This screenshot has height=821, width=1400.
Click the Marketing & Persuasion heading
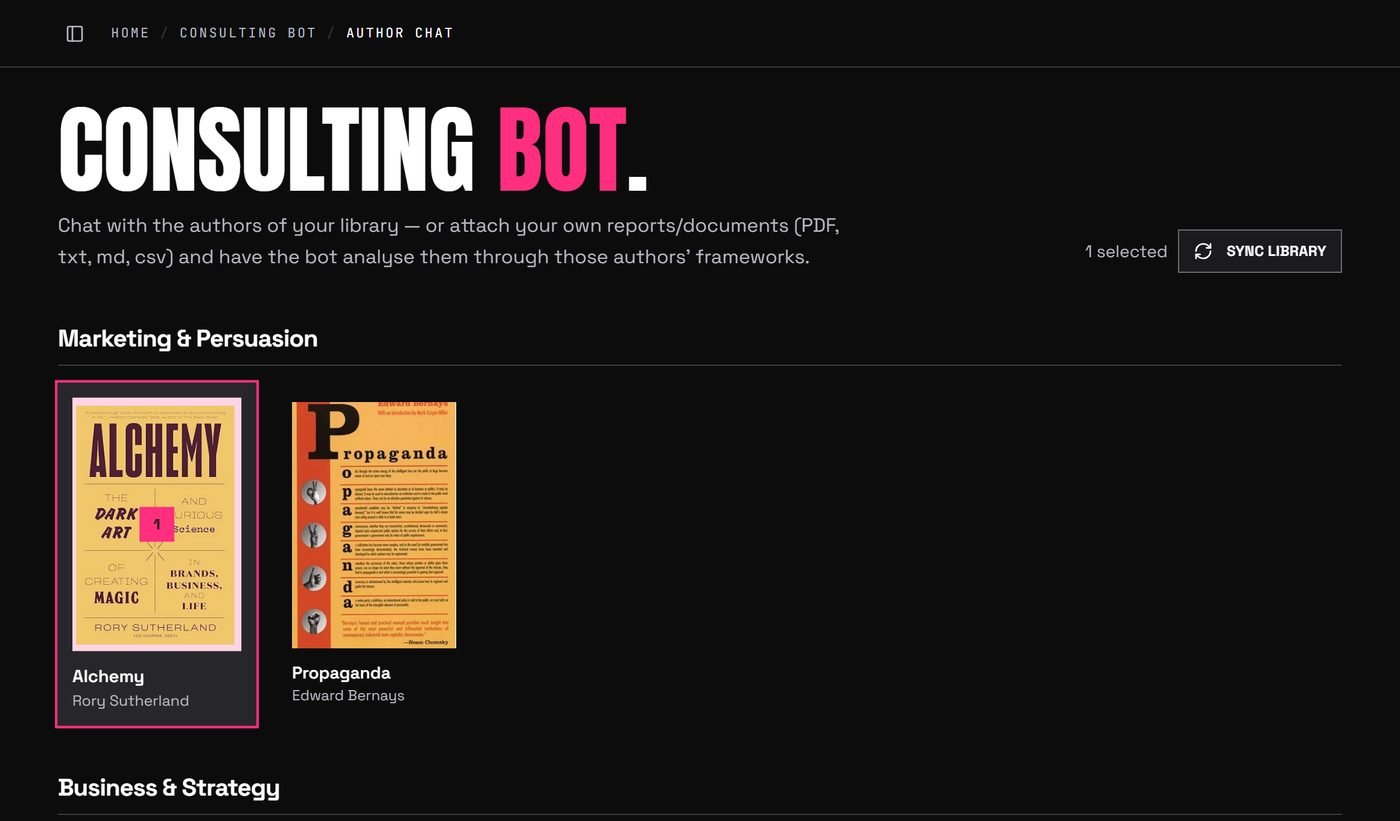[188, 338]
